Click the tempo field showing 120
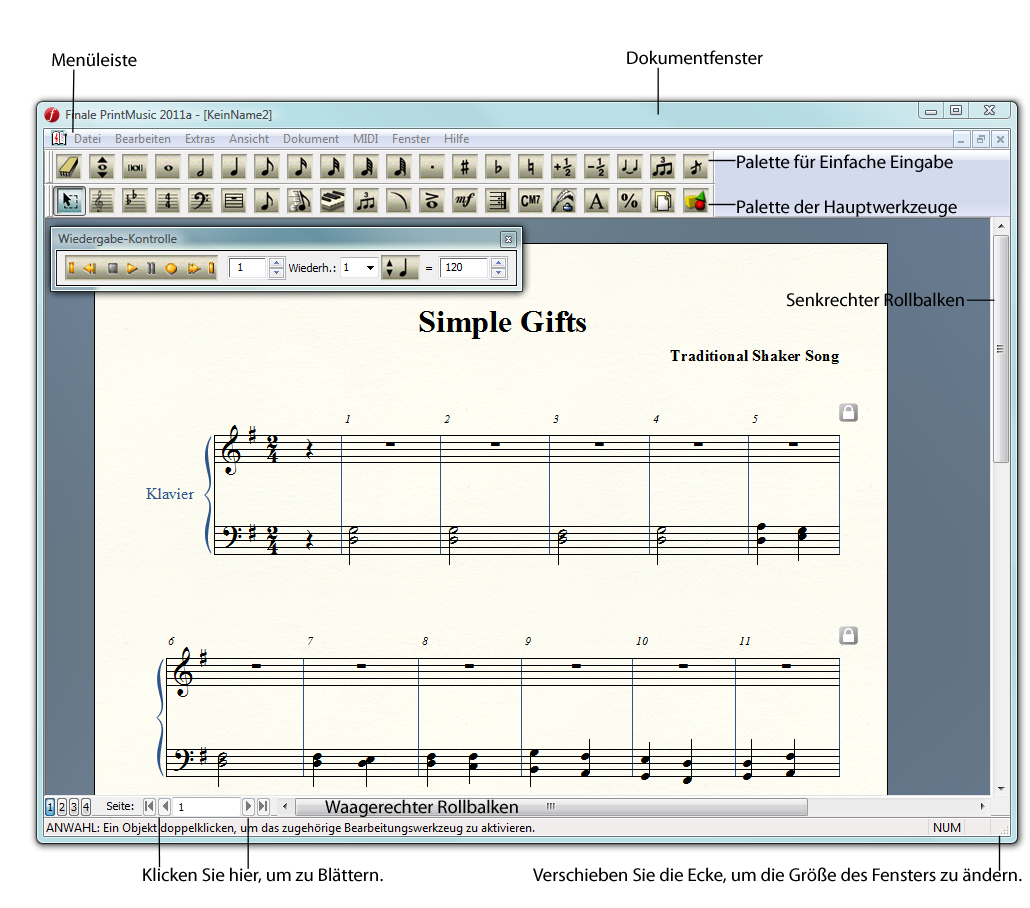Image resolution: width=1030 pixels, height=908 pixels. click(464, 267)
